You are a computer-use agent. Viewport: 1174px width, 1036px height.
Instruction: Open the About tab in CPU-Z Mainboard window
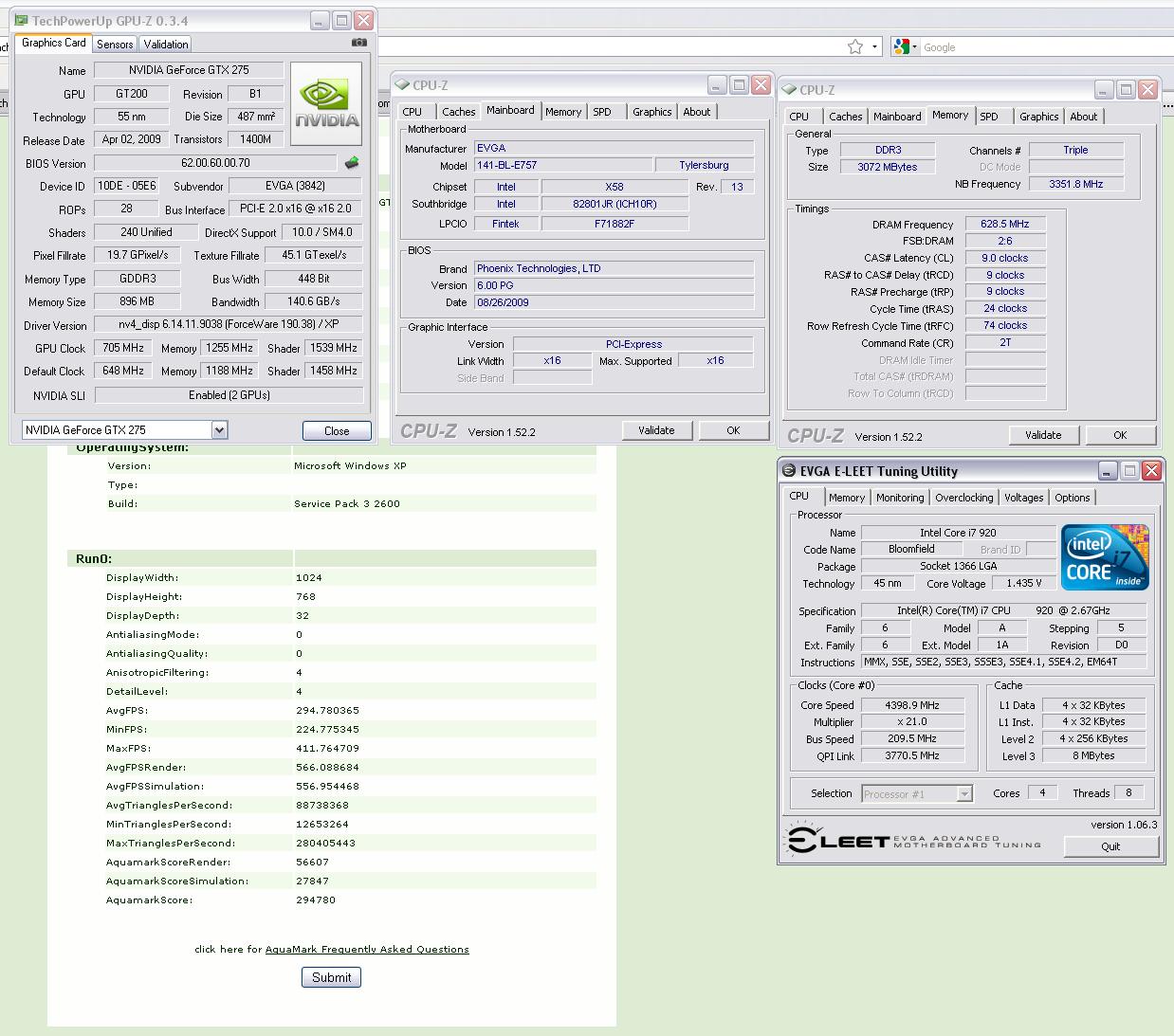point(697,112)
